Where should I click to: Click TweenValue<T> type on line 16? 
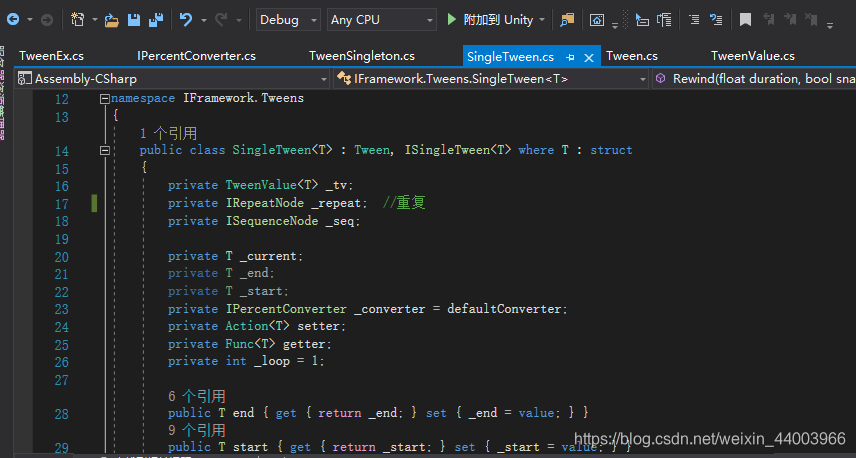pos(272,186)
